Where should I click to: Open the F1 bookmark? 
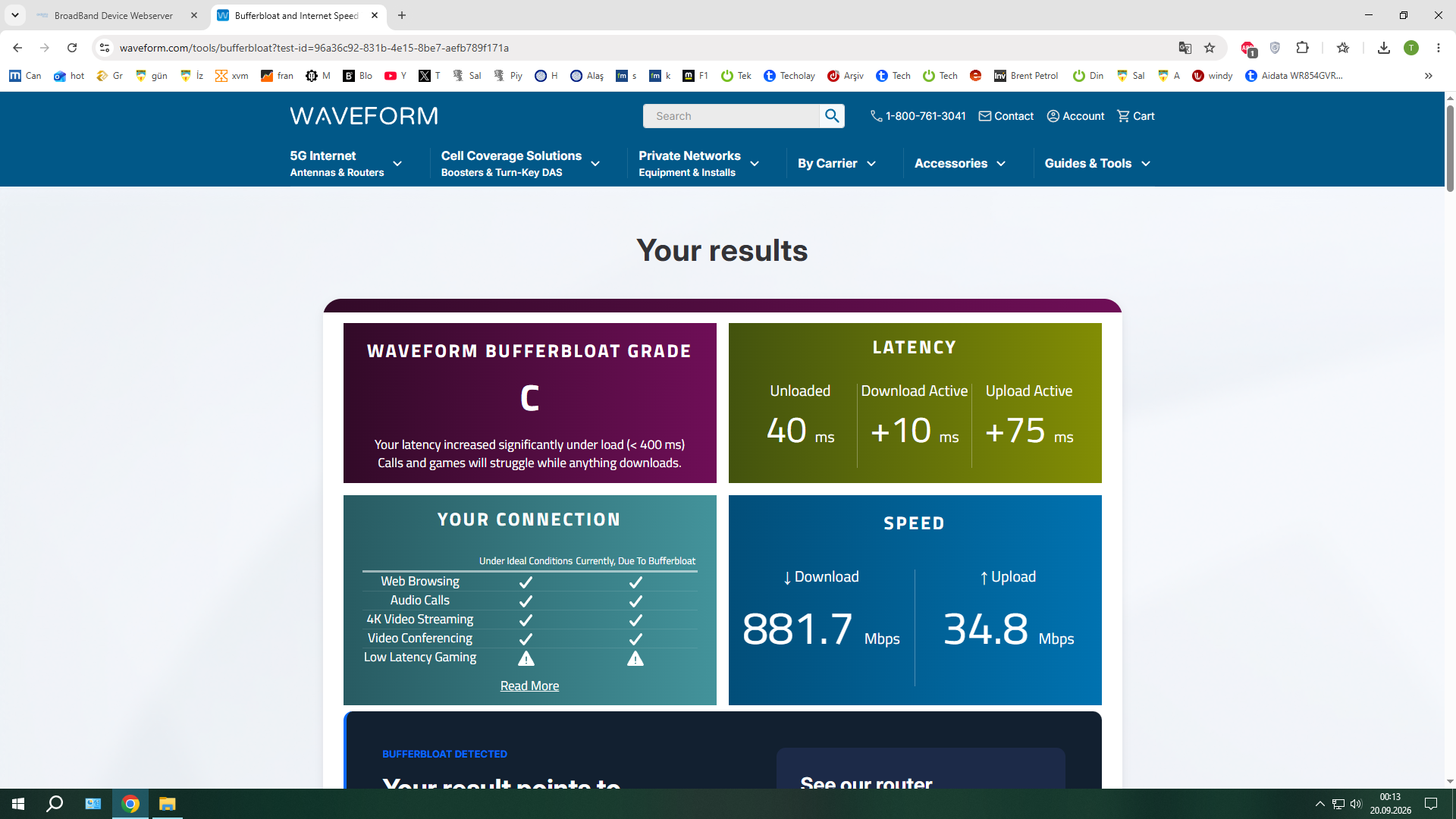coord(695,76)
